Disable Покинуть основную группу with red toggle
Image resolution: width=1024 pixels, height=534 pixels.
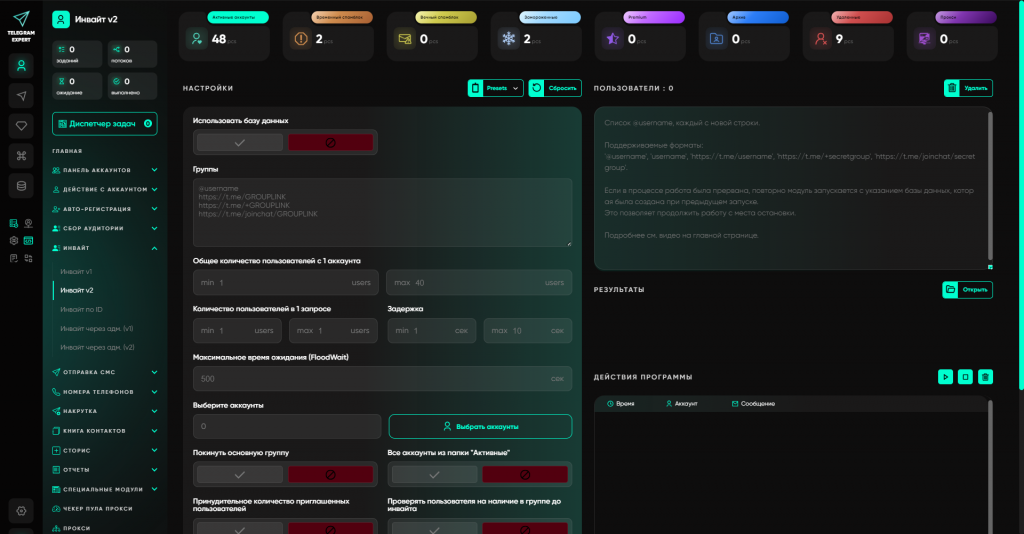(x=331, y=474)
